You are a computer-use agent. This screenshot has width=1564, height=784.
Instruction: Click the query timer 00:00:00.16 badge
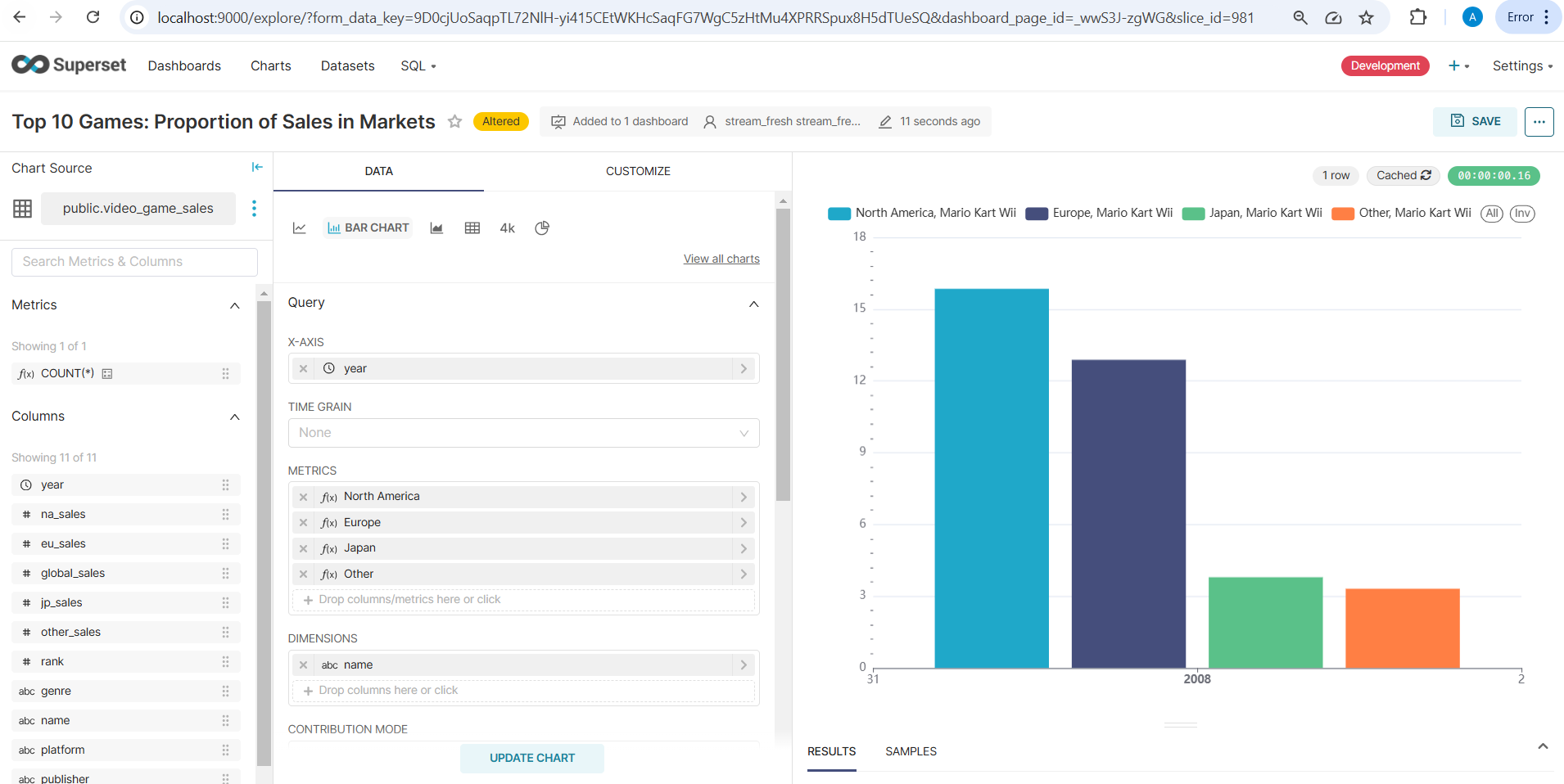1494,175
